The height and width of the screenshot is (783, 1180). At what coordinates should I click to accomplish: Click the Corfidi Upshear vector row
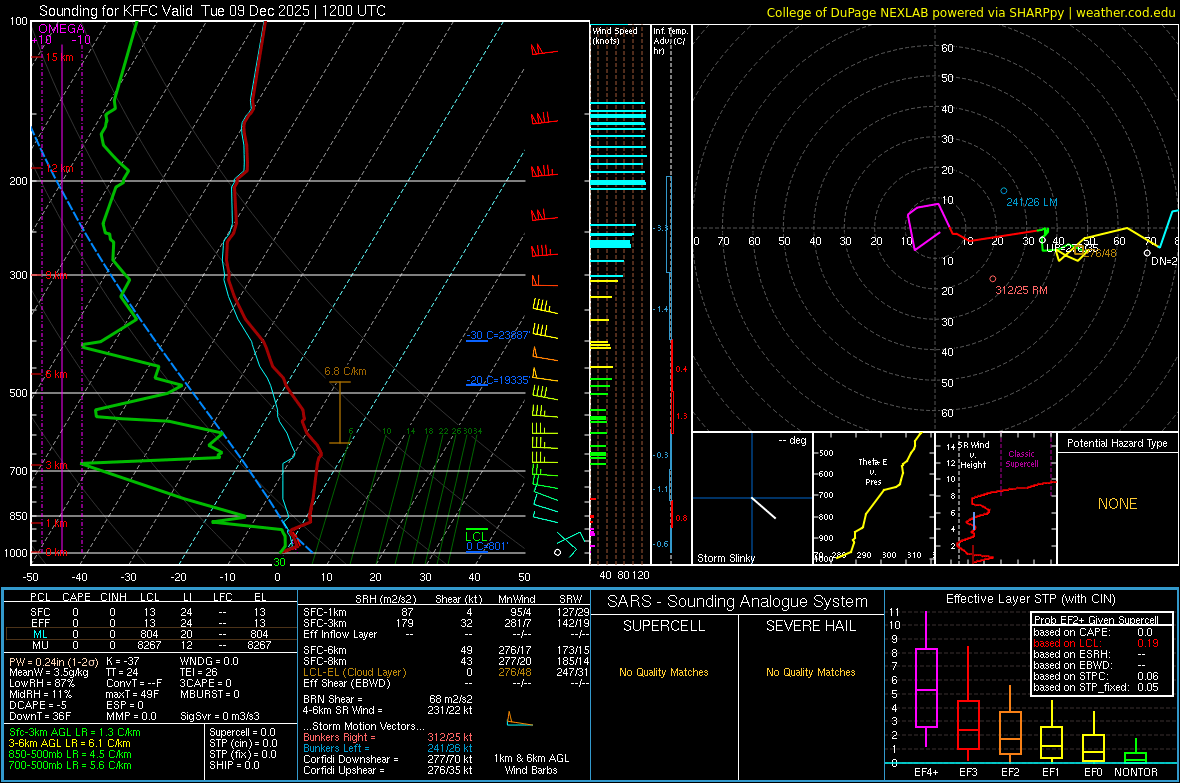(388, 770)
